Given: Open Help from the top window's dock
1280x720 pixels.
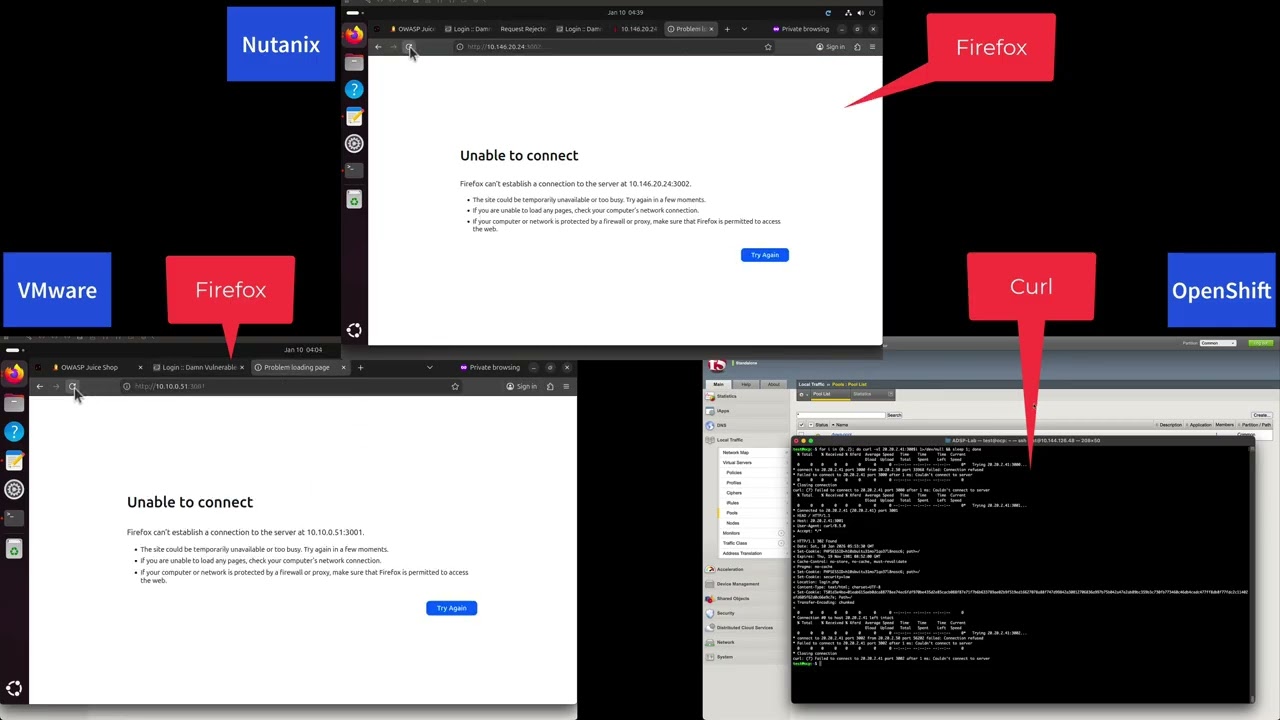Looking at the screenshot, I should pos(354,90).
